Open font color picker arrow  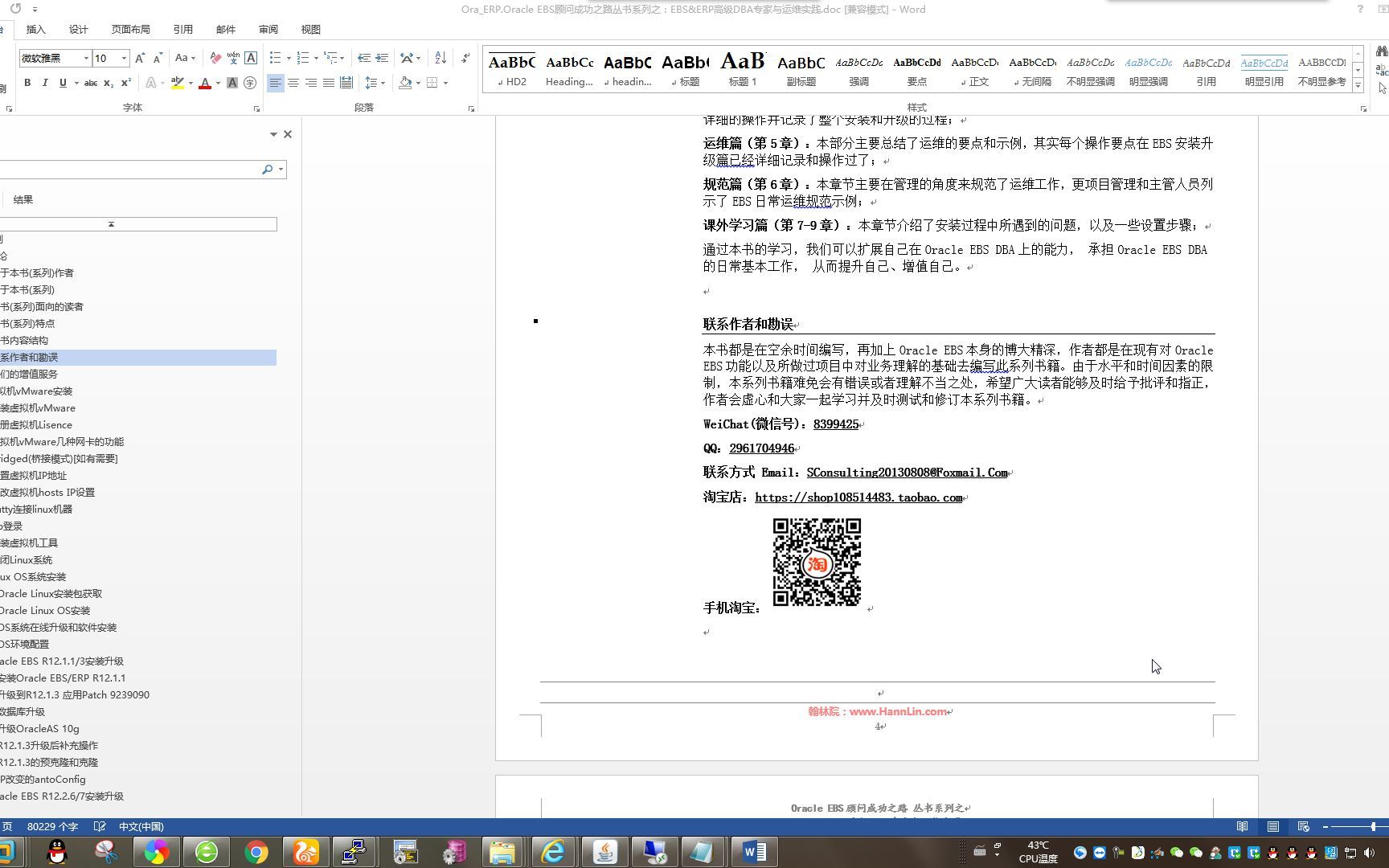point(218,83)
